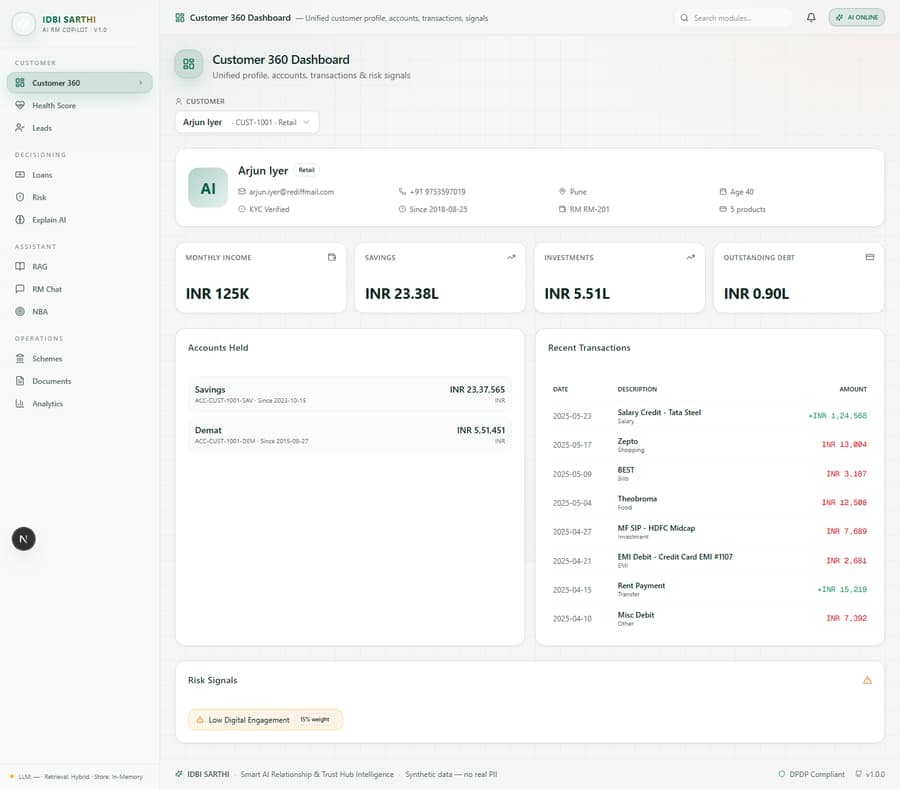Click the AI avatar thumbnail of Arjun Iyer
Viewport: 900px width, 789px height.
pos(208,188)
